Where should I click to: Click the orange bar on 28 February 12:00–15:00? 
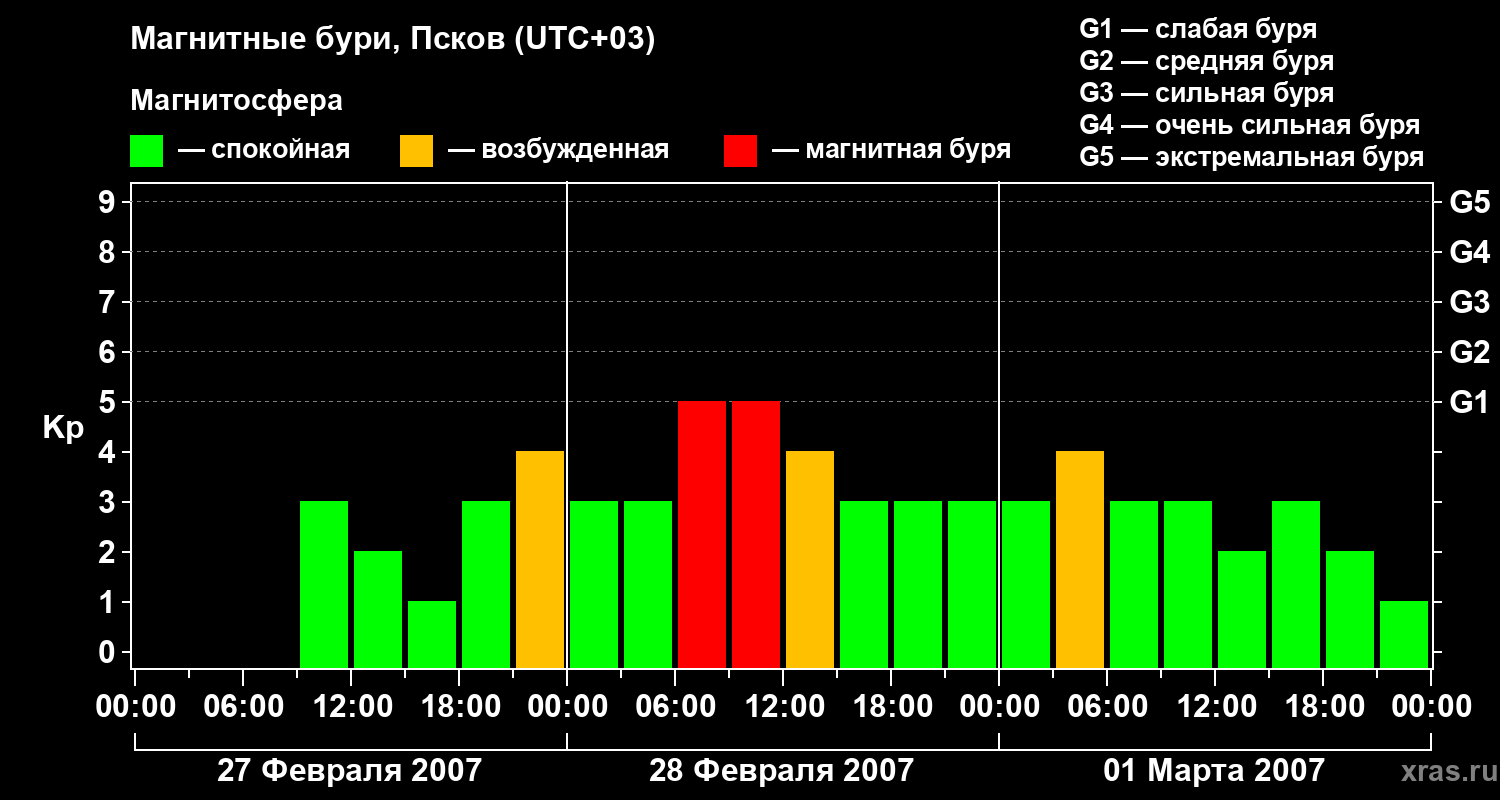click(x=810, y=559)
